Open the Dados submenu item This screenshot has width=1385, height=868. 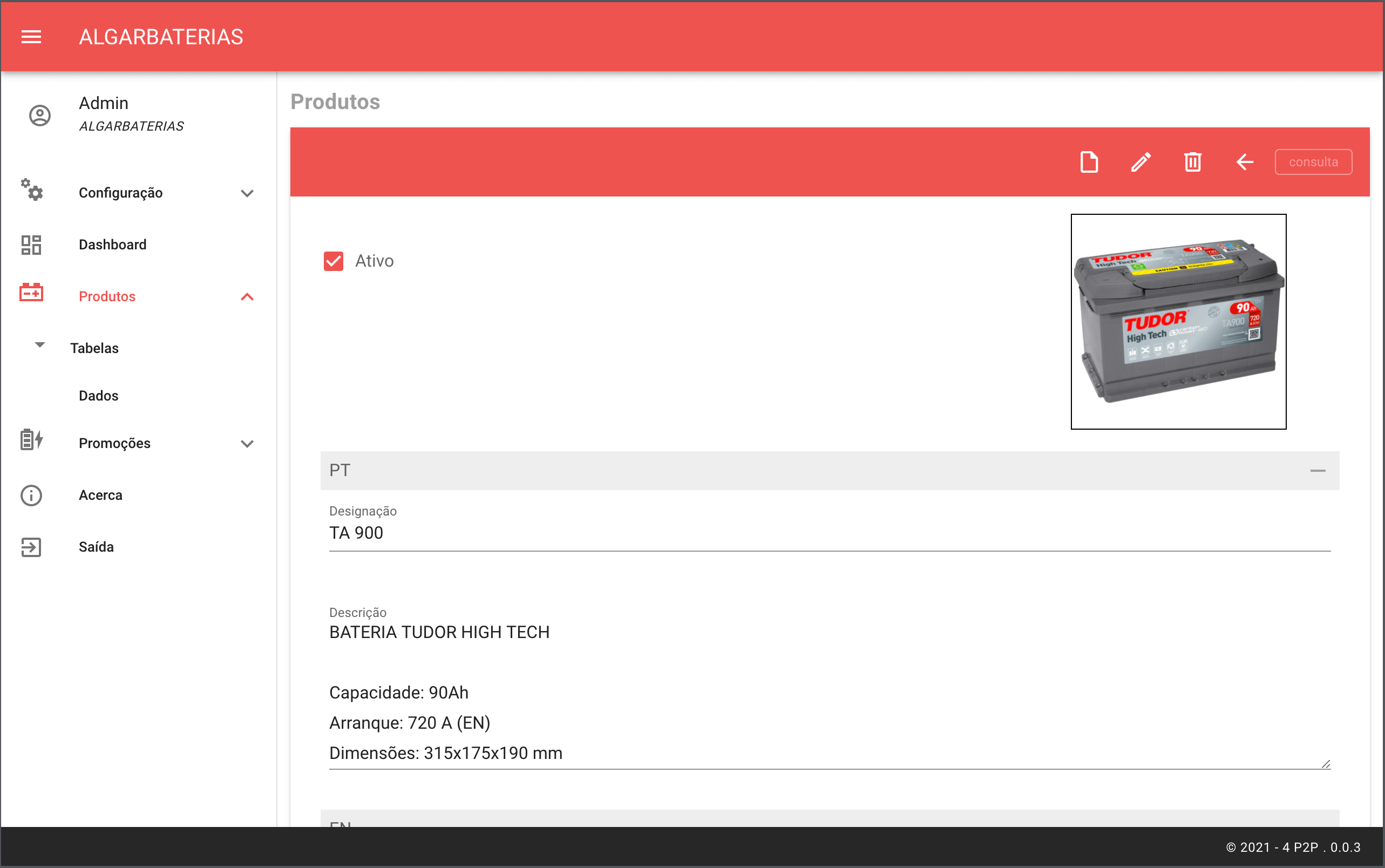point(99,396)
